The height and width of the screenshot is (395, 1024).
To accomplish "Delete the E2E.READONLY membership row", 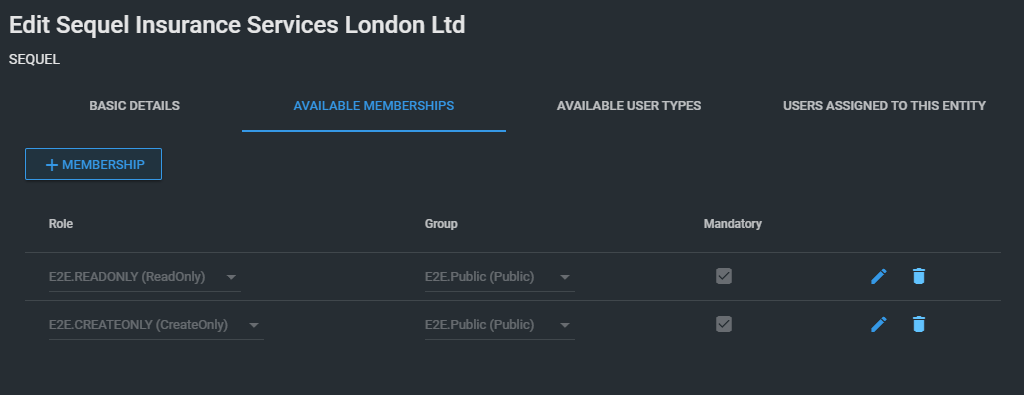I will coord(919,276).
